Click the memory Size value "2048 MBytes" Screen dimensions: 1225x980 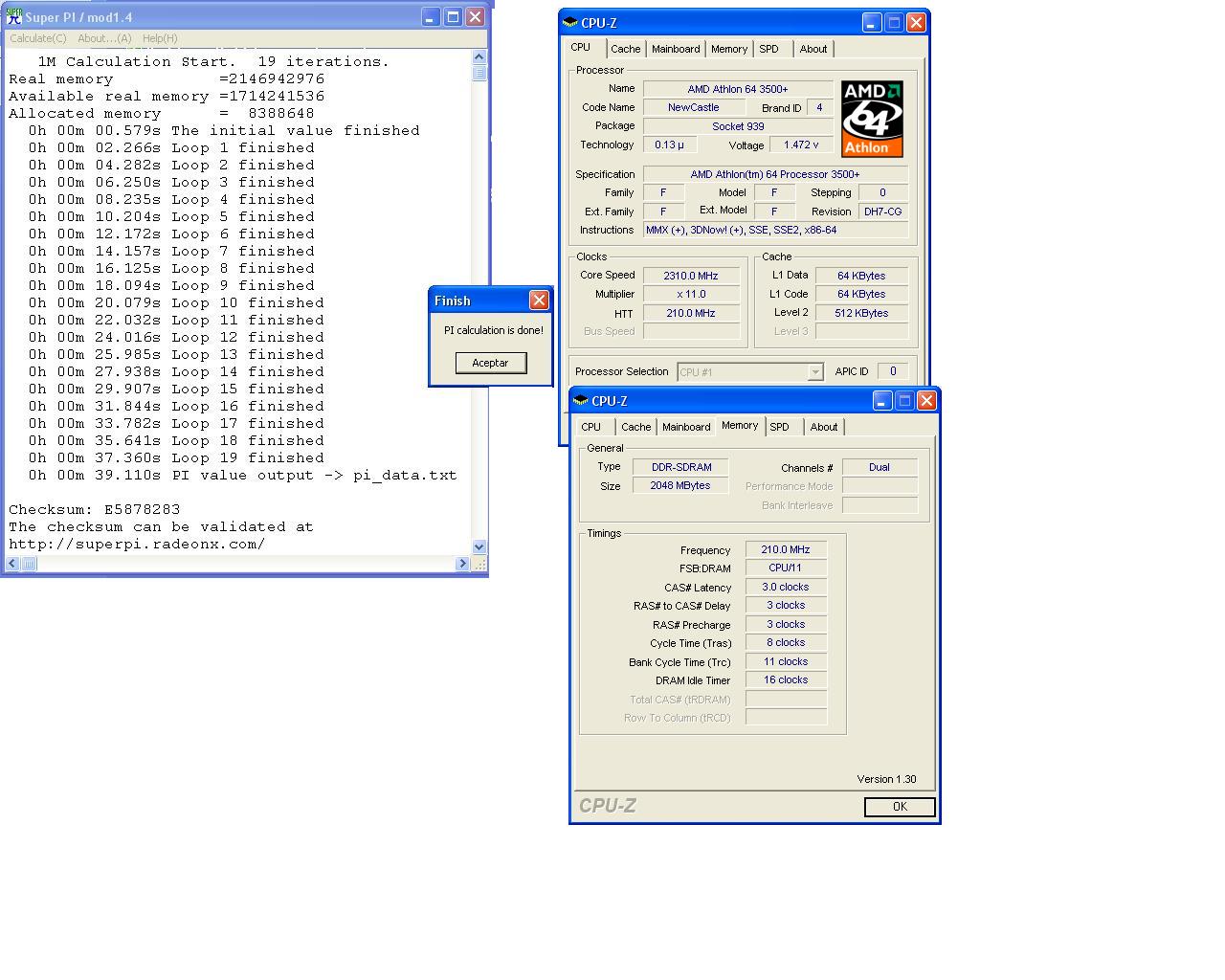680,485
